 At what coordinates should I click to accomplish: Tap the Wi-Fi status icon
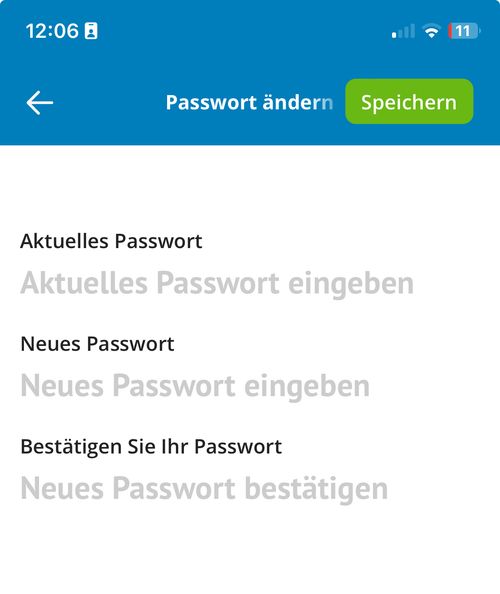click(432, 31)
